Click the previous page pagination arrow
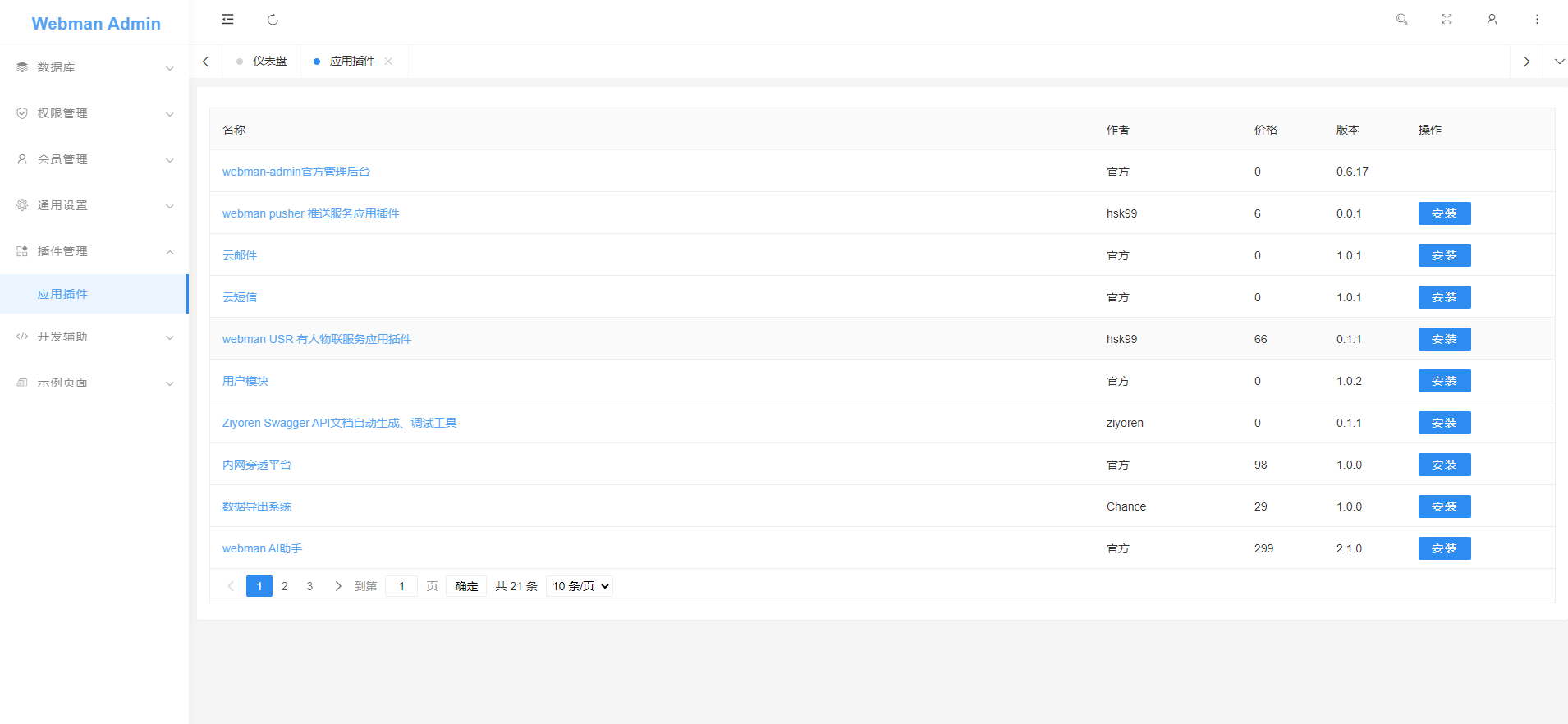Viewport: 1568px width, 724px height. [x=231, y=586]
